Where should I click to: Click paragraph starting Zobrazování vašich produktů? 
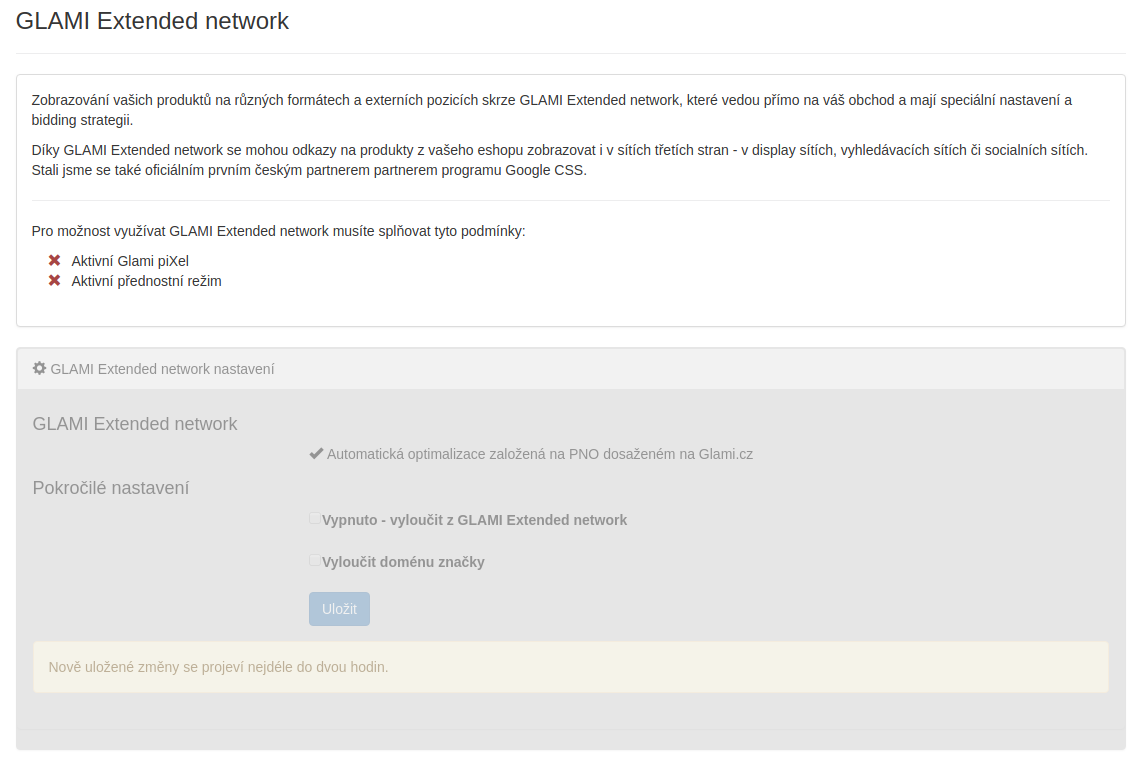pyautogui.click(x=552, y=110)
